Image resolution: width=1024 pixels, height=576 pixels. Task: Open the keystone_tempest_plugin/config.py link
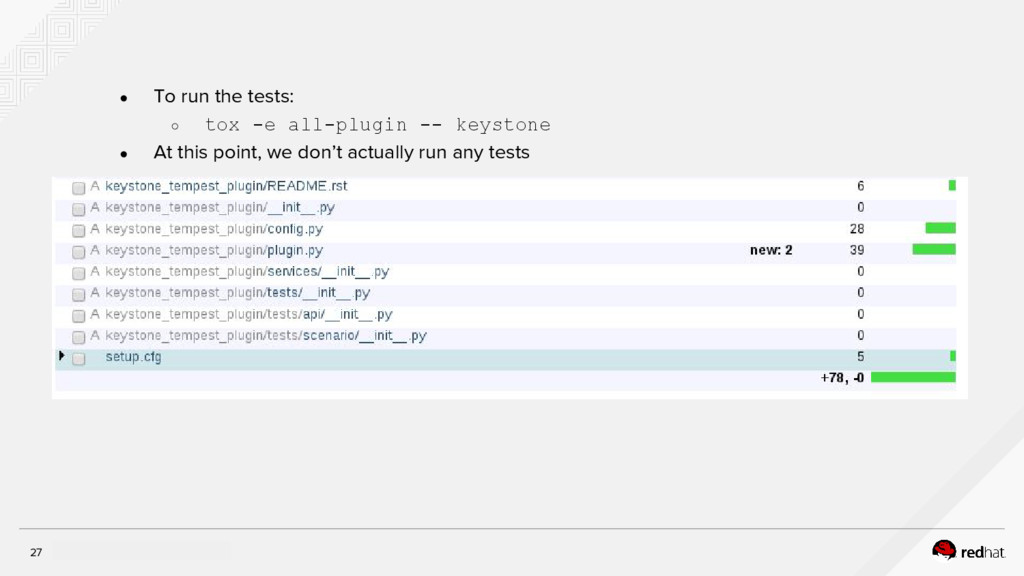point(214,229)
